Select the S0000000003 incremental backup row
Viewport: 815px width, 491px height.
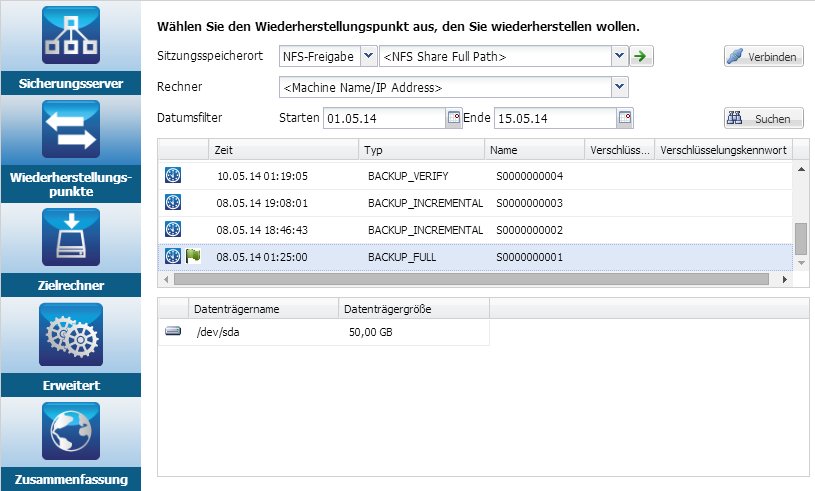[475, 203]
